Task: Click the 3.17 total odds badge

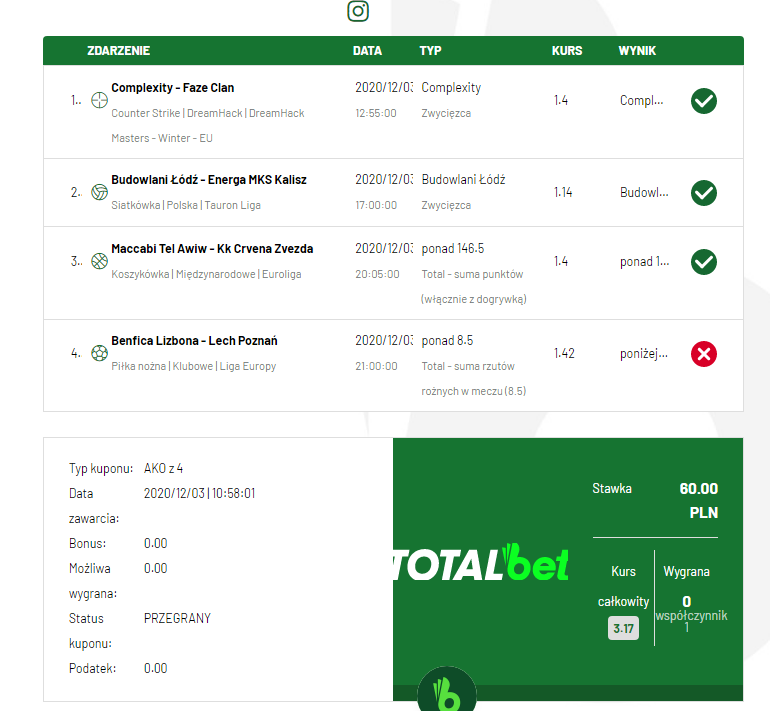Action: point(623,628)
